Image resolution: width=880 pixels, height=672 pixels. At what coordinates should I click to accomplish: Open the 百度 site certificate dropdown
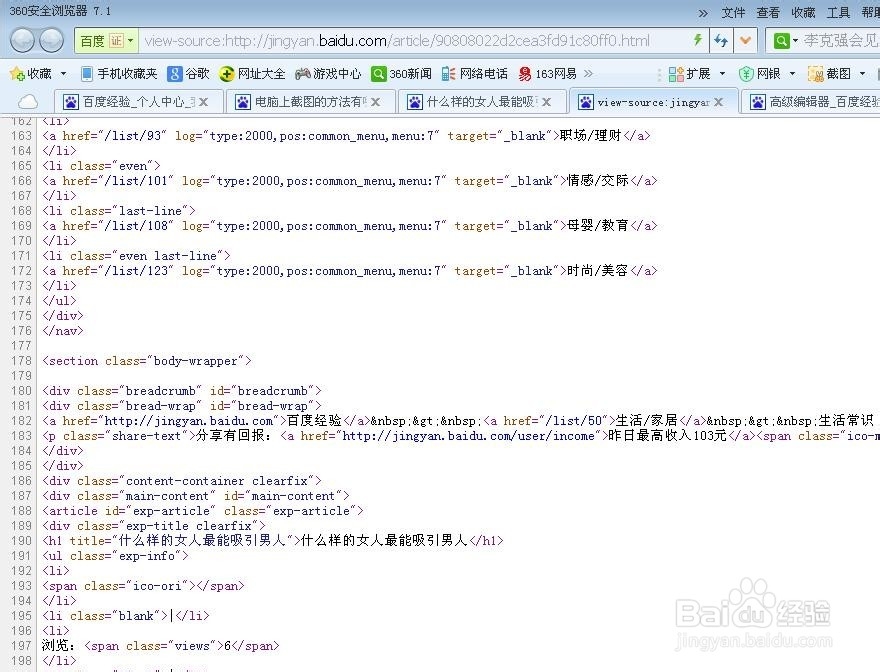106,41
